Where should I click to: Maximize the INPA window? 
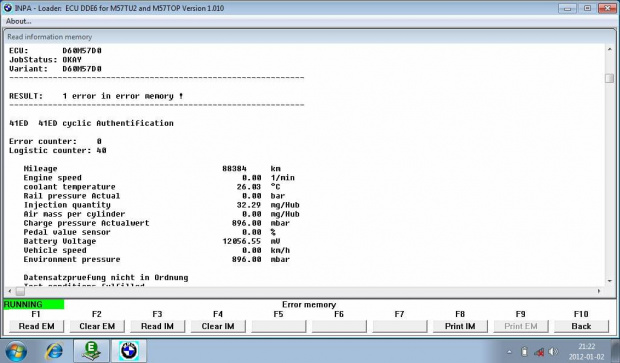pyautogui.click(x=587, y=8)
